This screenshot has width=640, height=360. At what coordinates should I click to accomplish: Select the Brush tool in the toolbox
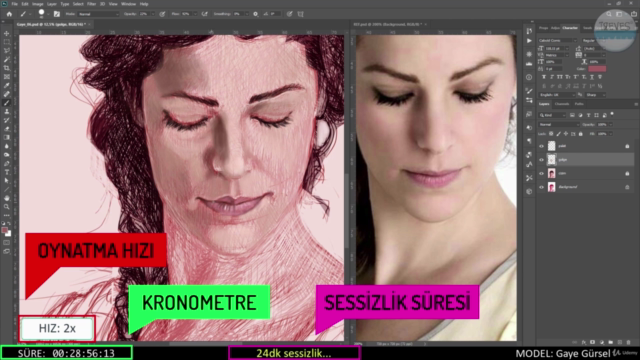pyautogui.click(x=7, y=103)
